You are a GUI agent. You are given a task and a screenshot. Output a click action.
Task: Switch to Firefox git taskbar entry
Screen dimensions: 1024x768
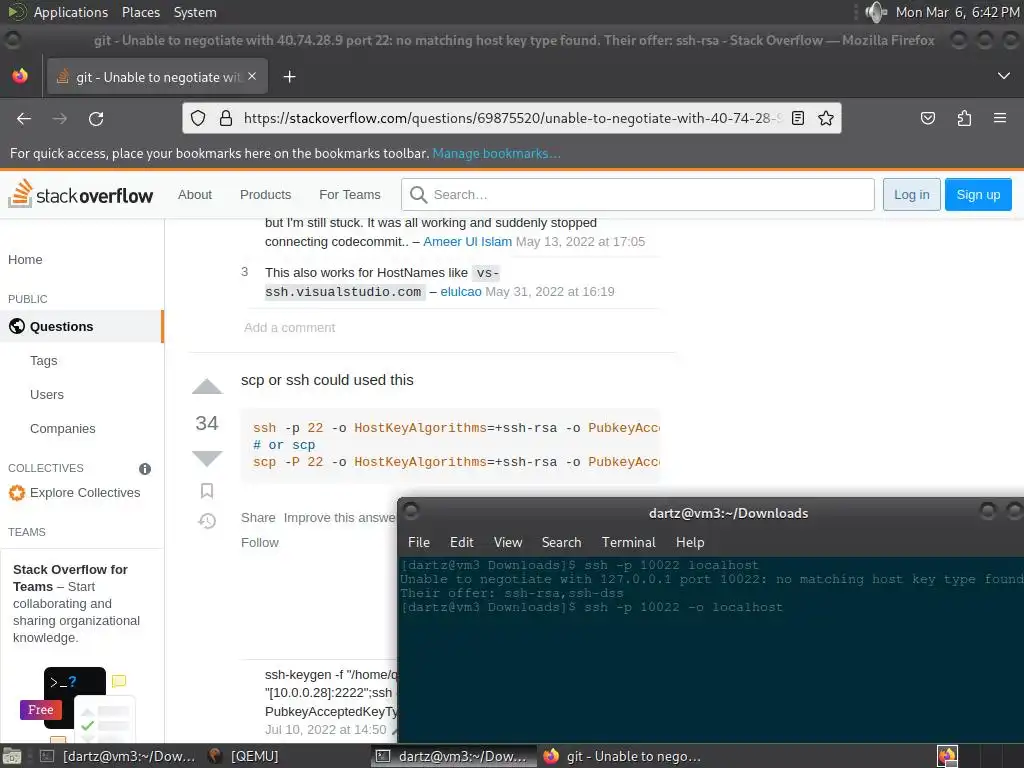(x=624, y=756)
